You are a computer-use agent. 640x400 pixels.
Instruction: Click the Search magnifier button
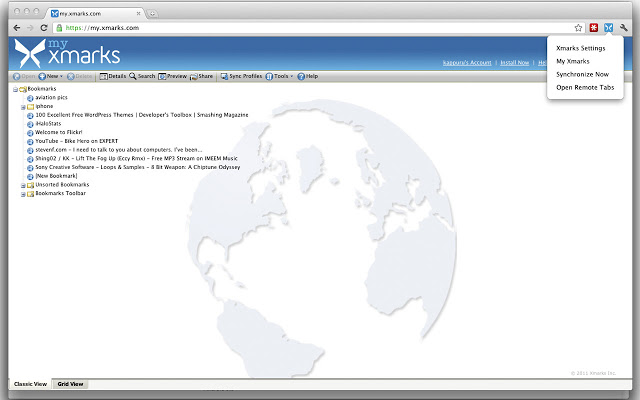tap(142, 76)
